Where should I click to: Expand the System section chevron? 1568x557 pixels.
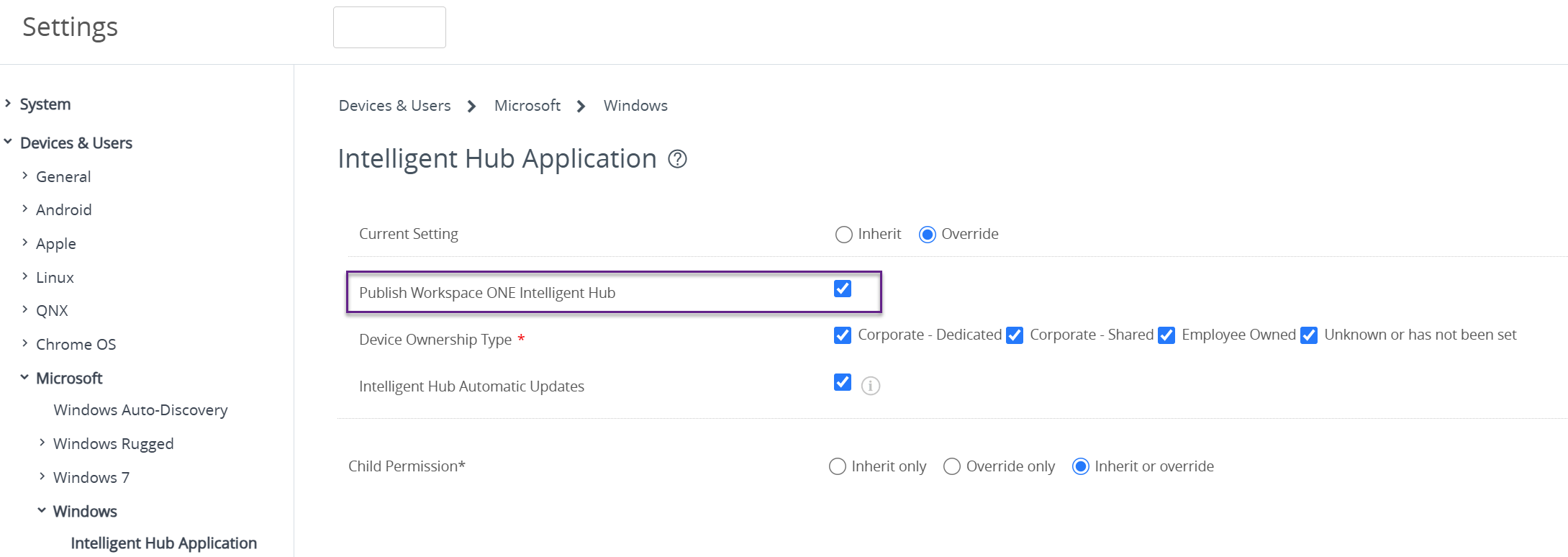tap(8, 104)
